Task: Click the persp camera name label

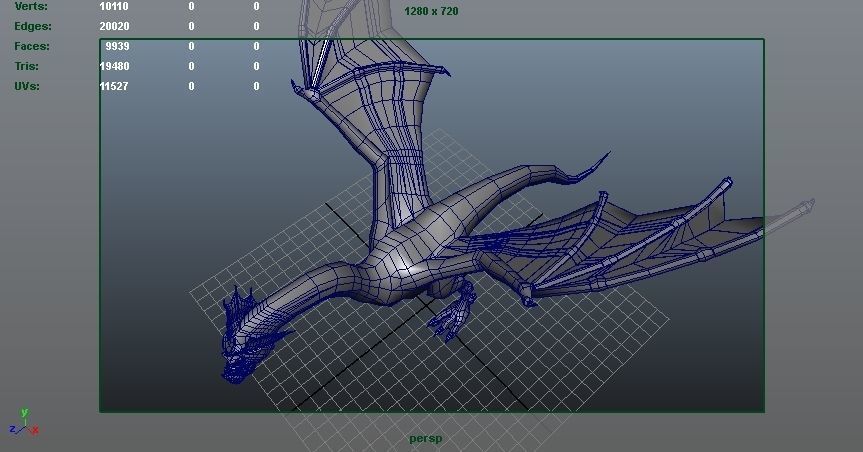Action: [x=425, y=439]
